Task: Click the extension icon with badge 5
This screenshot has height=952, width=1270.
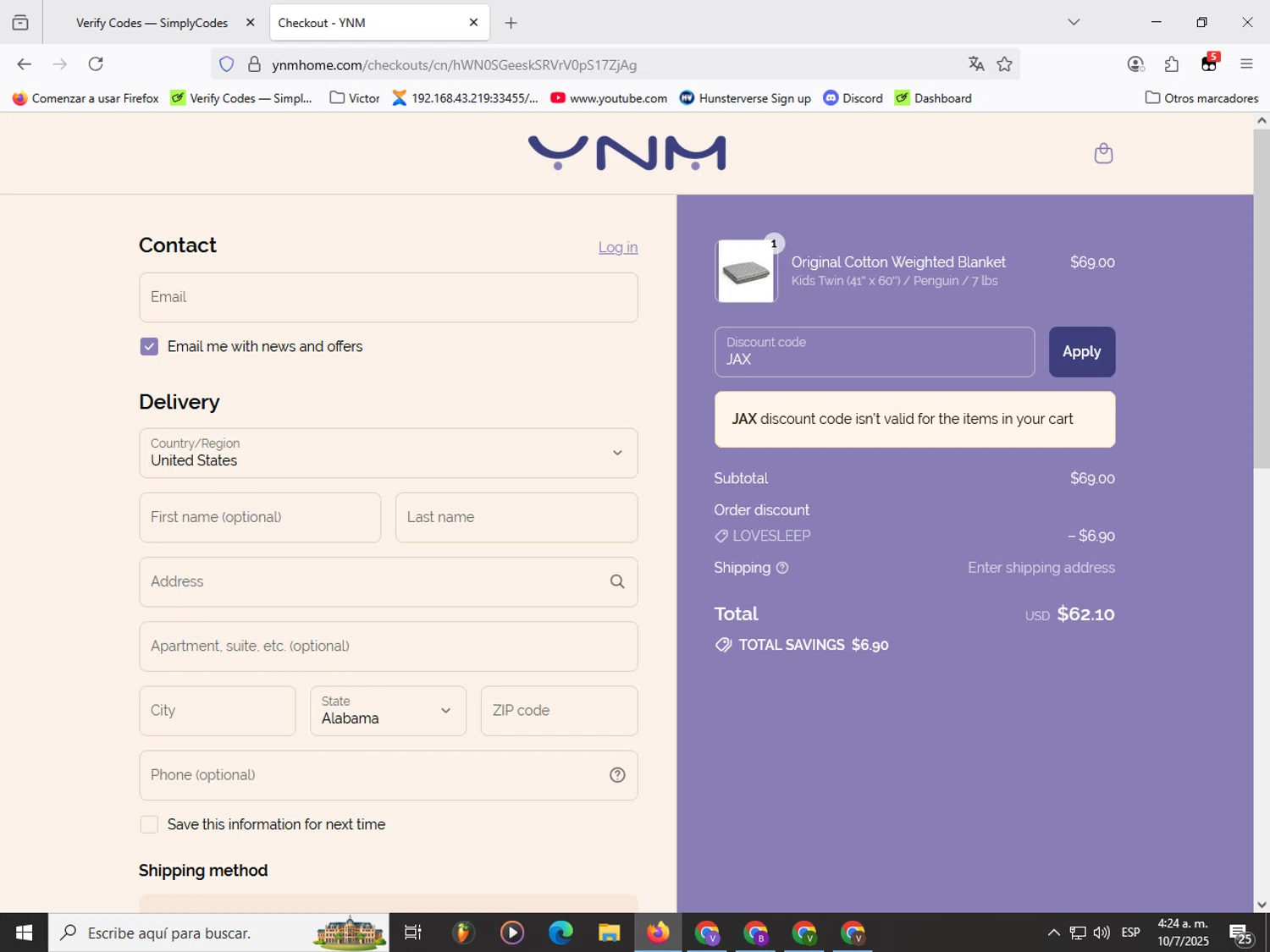Action: (1209, 63)
